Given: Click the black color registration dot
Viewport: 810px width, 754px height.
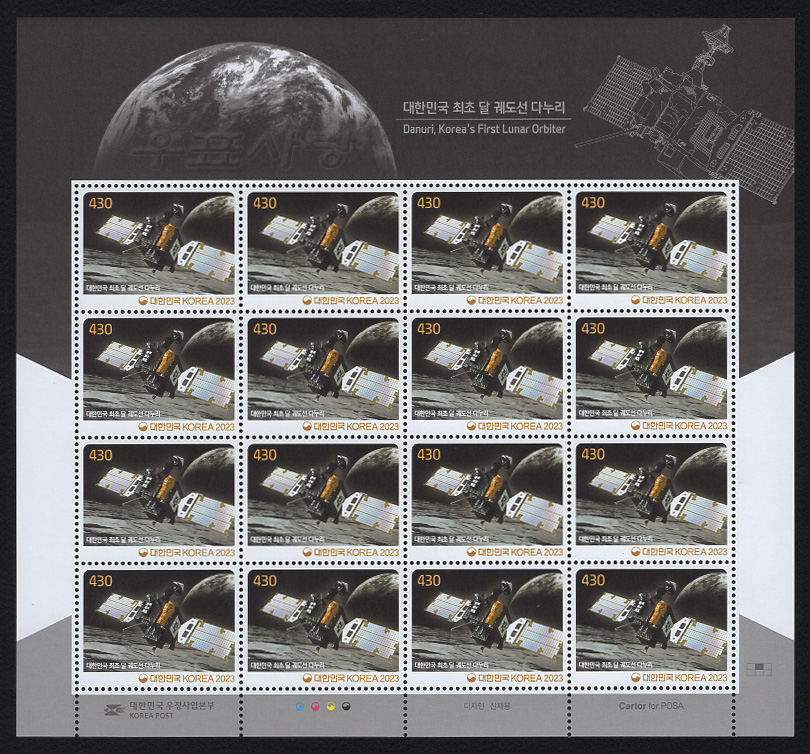Looking at the screenshot, I should pos(346,706).
